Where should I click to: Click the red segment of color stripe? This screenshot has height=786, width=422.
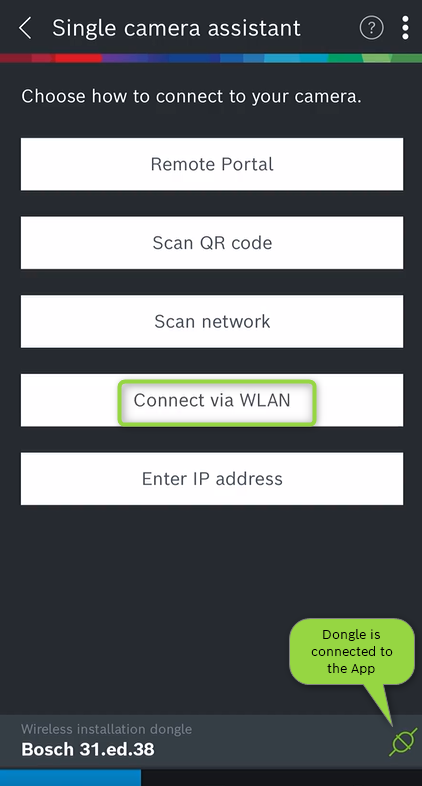tap(78, 58)
